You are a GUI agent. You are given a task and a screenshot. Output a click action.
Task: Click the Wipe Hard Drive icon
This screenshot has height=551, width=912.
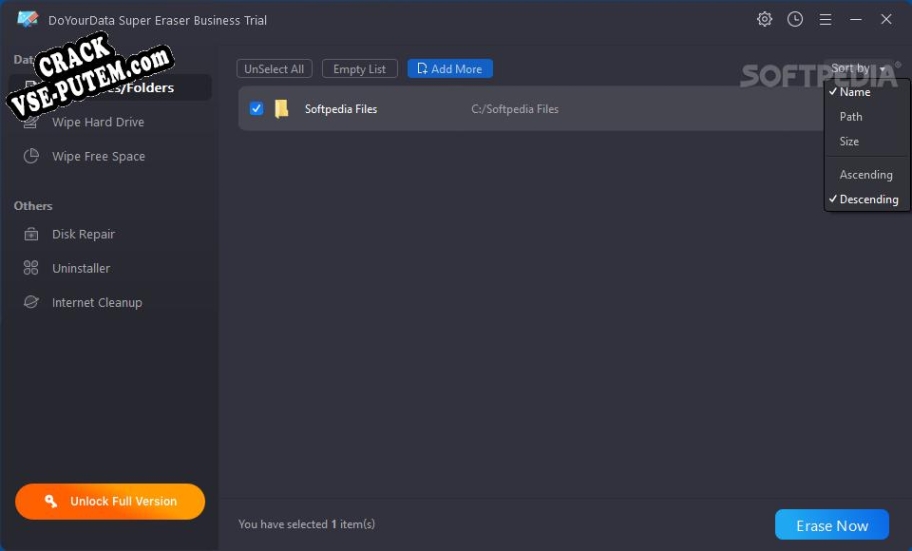click(x=31, y=122)
